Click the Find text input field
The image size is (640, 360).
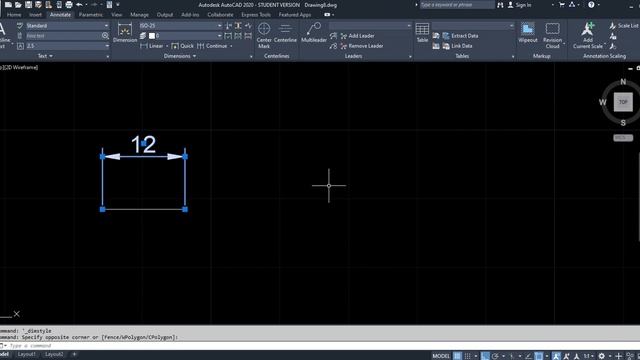[x=63, y=36]
